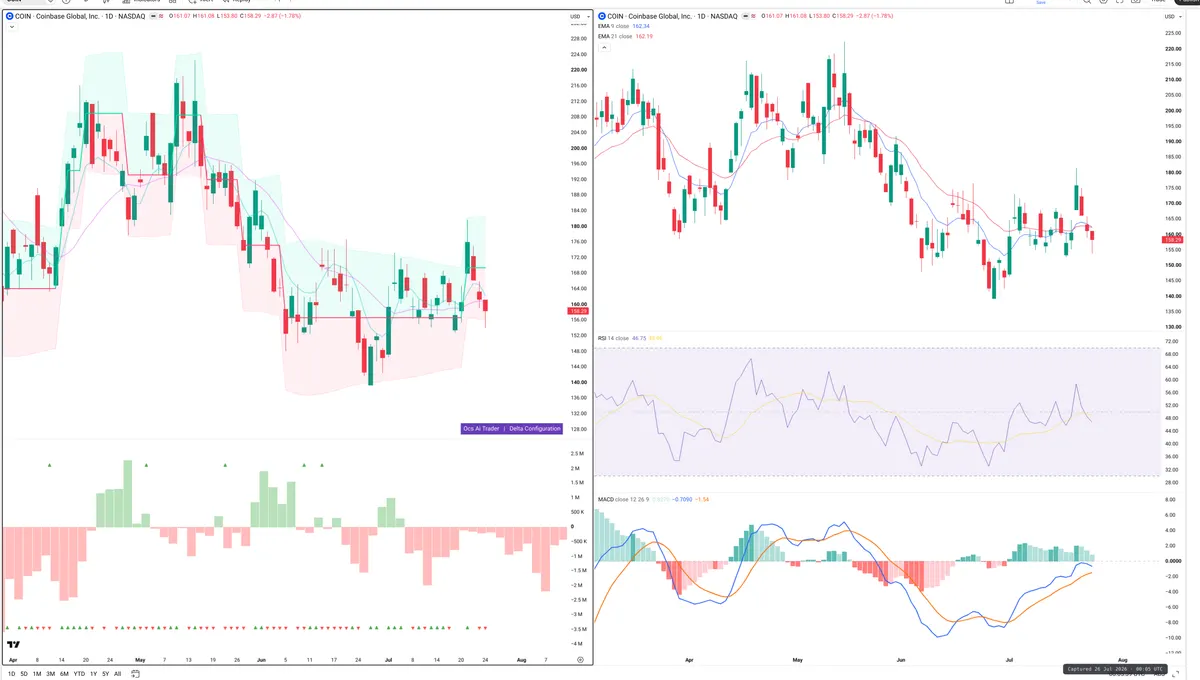Click the 2.5 M label on volume-delta scale
This screenshot has width=1200, height=680.
[x=577, y=454]
